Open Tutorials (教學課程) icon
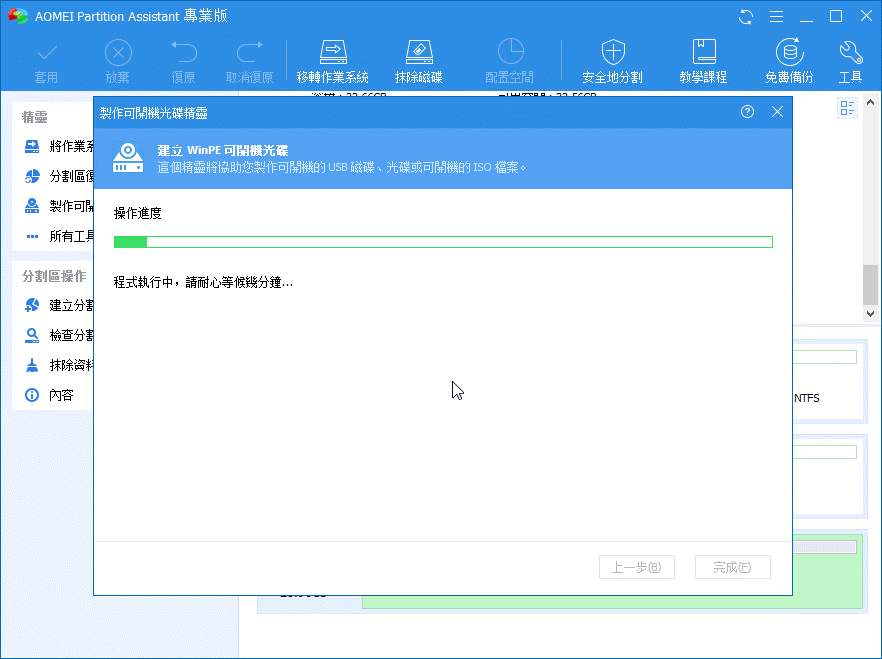This screenshot has width=882, height=659. point(703,61)
